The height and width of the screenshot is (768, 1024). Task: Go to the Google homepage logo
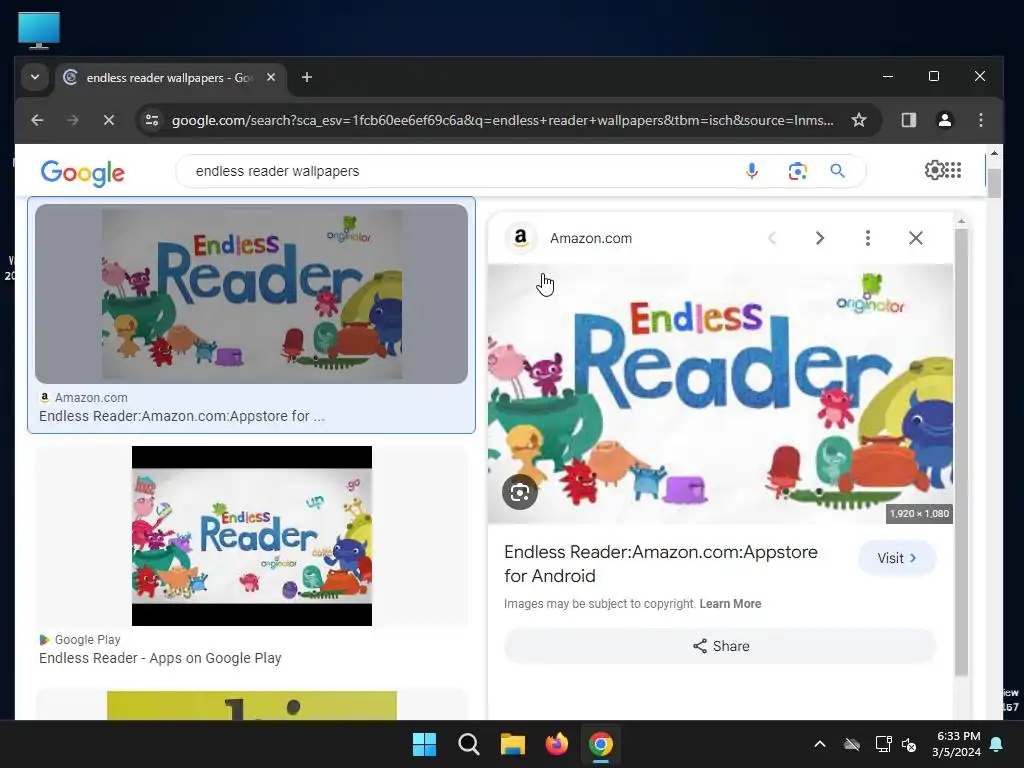pyautogui.click(x=82, y=172)
